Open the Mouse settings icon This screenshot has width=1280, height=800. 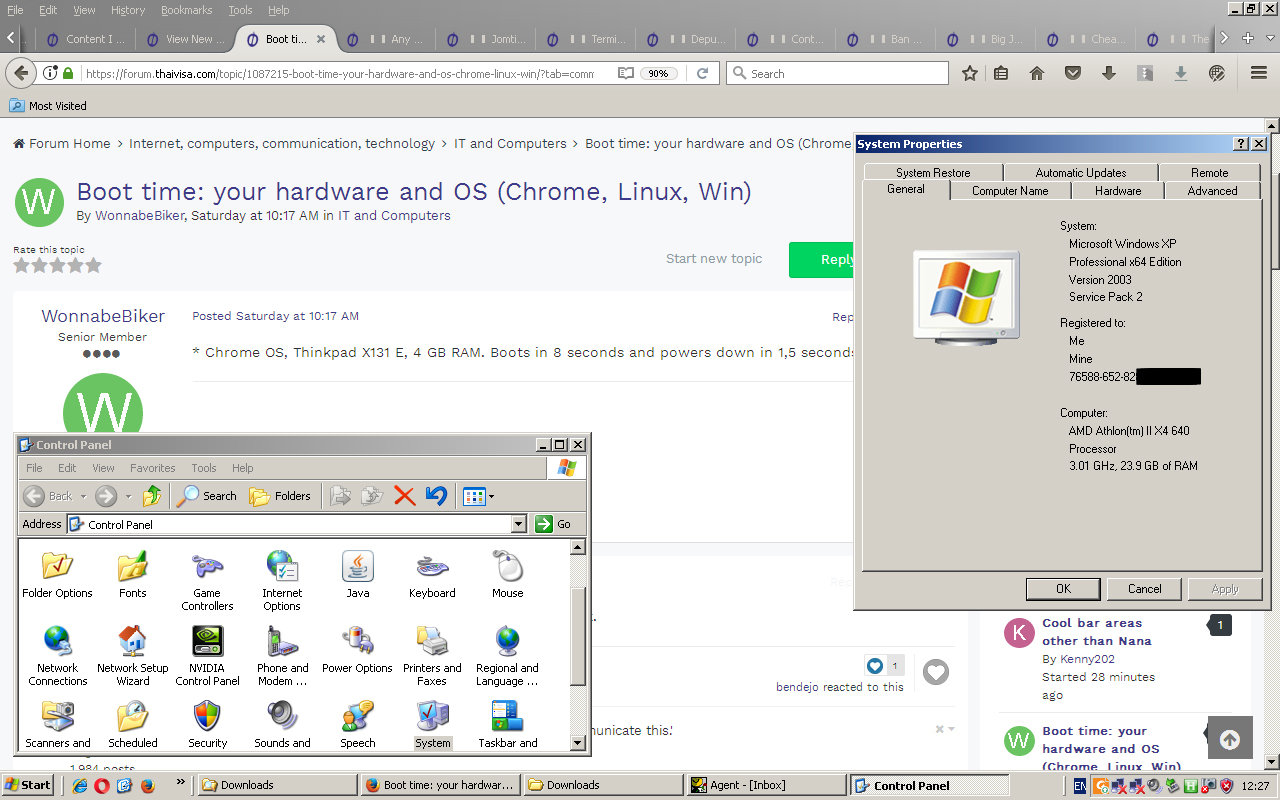508,575
